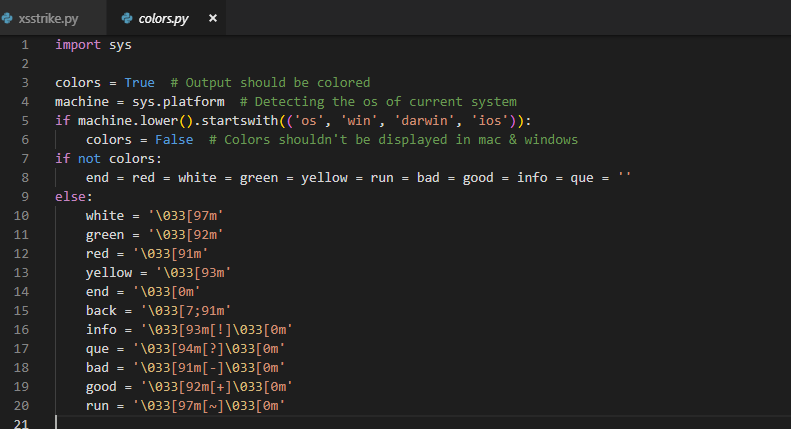Click the Python icon on colors.py tab
Image resolution: width=791 pixels, height=429 pixels.
[x=127, y=19]
